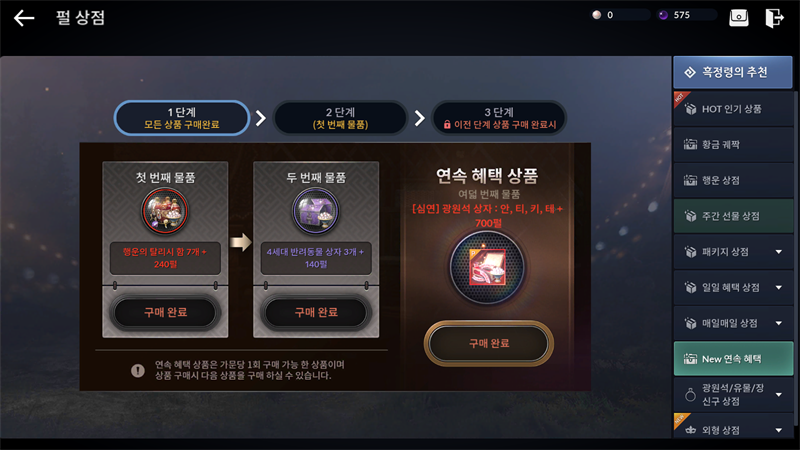
Task: Click the ore box consecutive reward icon
Action: pyautogui.click(x=488, y=267)
